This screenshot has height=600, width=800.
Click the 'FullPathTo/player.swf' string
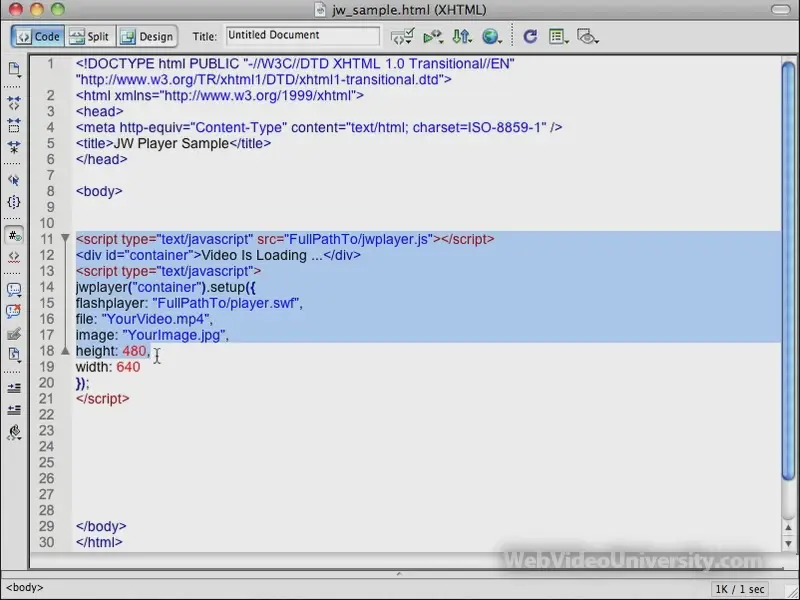(x=226, y=303)
